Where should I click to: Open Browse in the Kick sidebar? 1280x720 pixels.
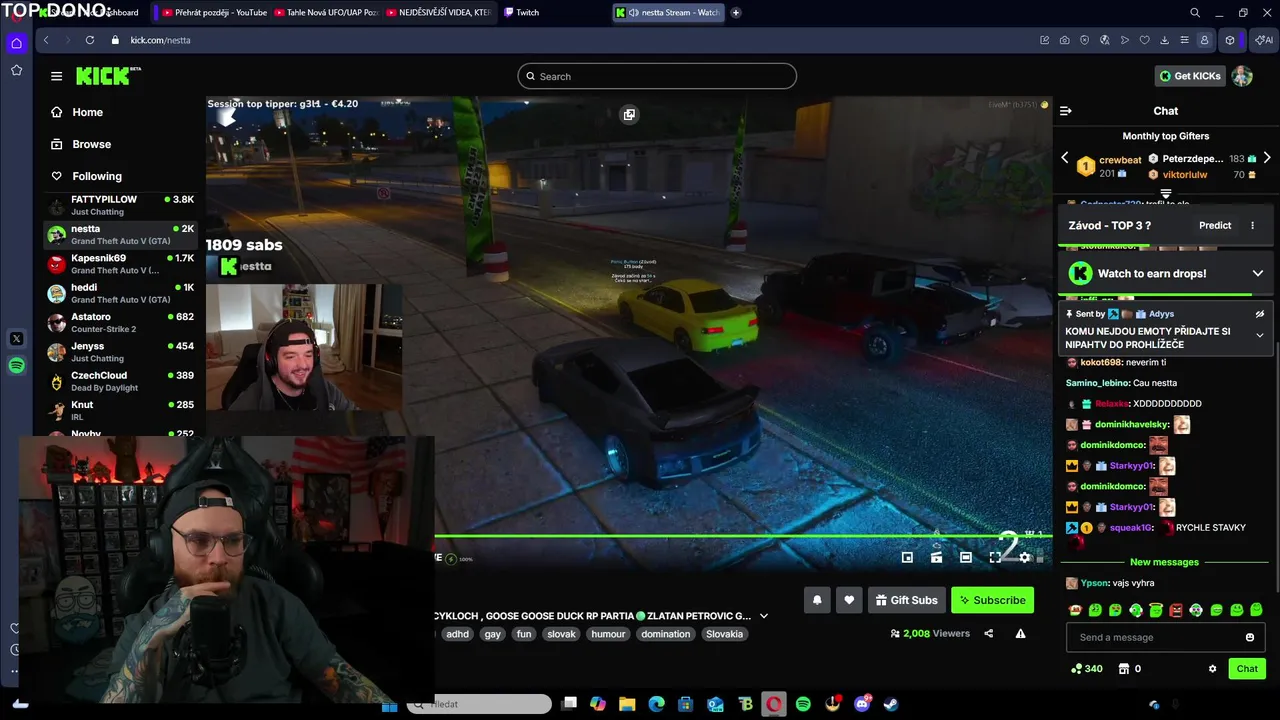(91, 144)
